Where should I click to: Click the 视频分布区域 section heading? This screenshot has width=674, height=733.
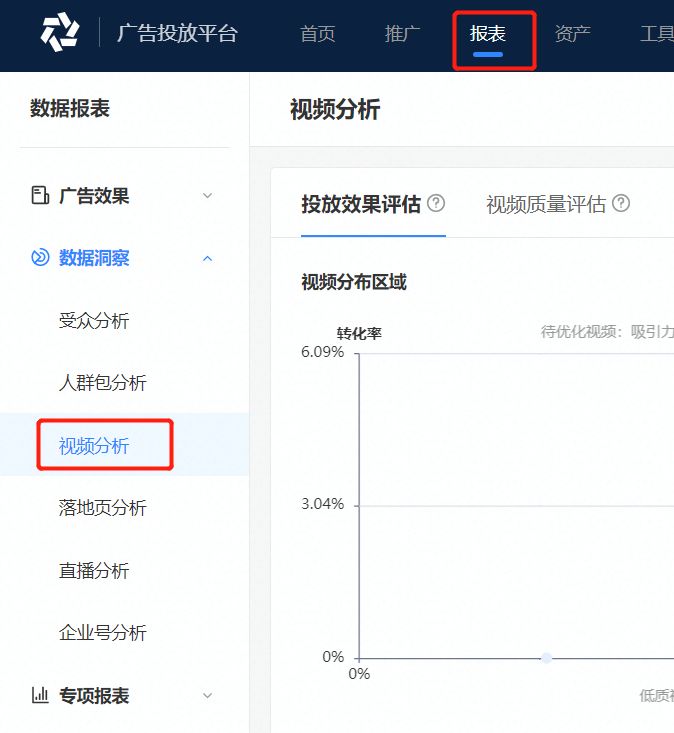pyautogui.click(x=354, y=282)
